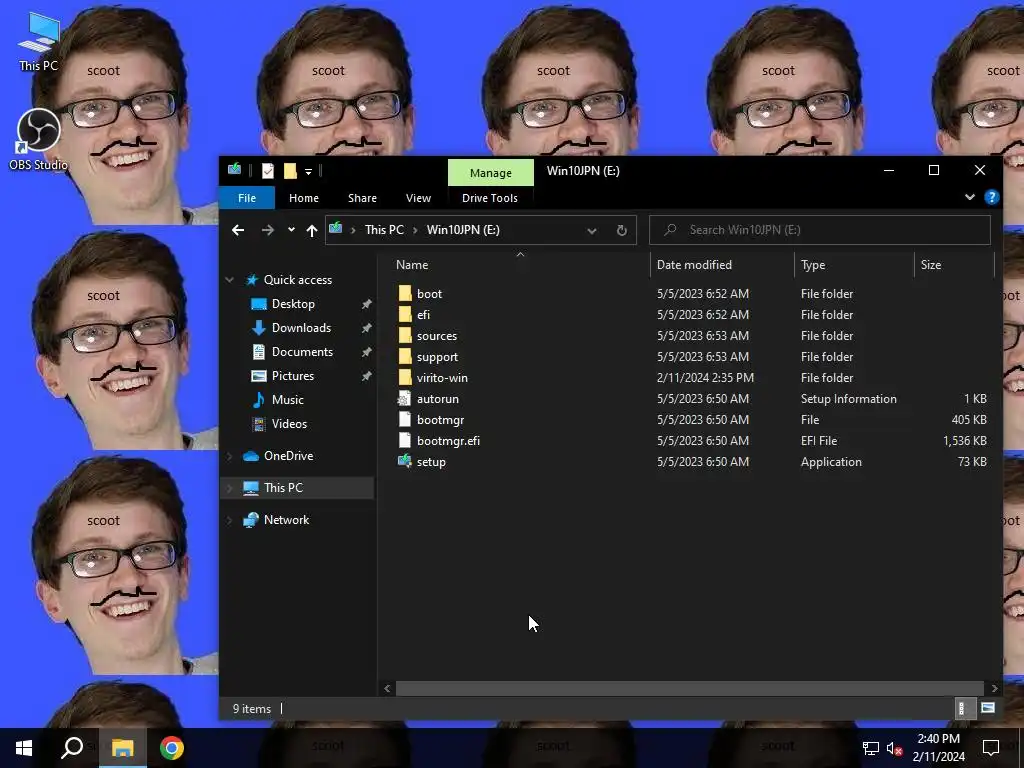Expand the This PC tree node
This screenshot has width=1024, height=768.
(x=229, y=488)
